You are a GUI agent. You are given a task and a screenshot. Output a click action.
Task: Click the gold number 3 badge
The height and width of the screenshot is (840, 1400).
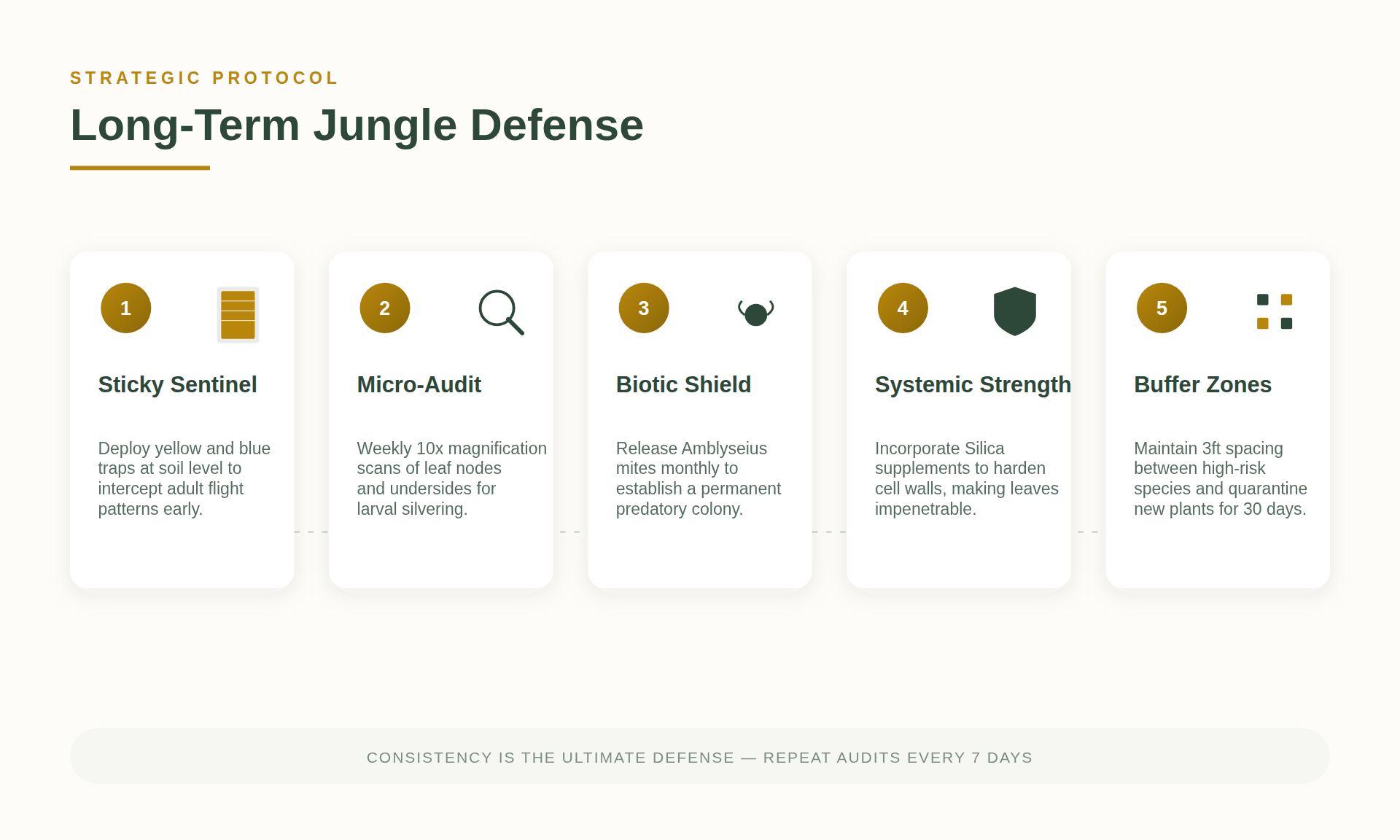tap(644, 308)
